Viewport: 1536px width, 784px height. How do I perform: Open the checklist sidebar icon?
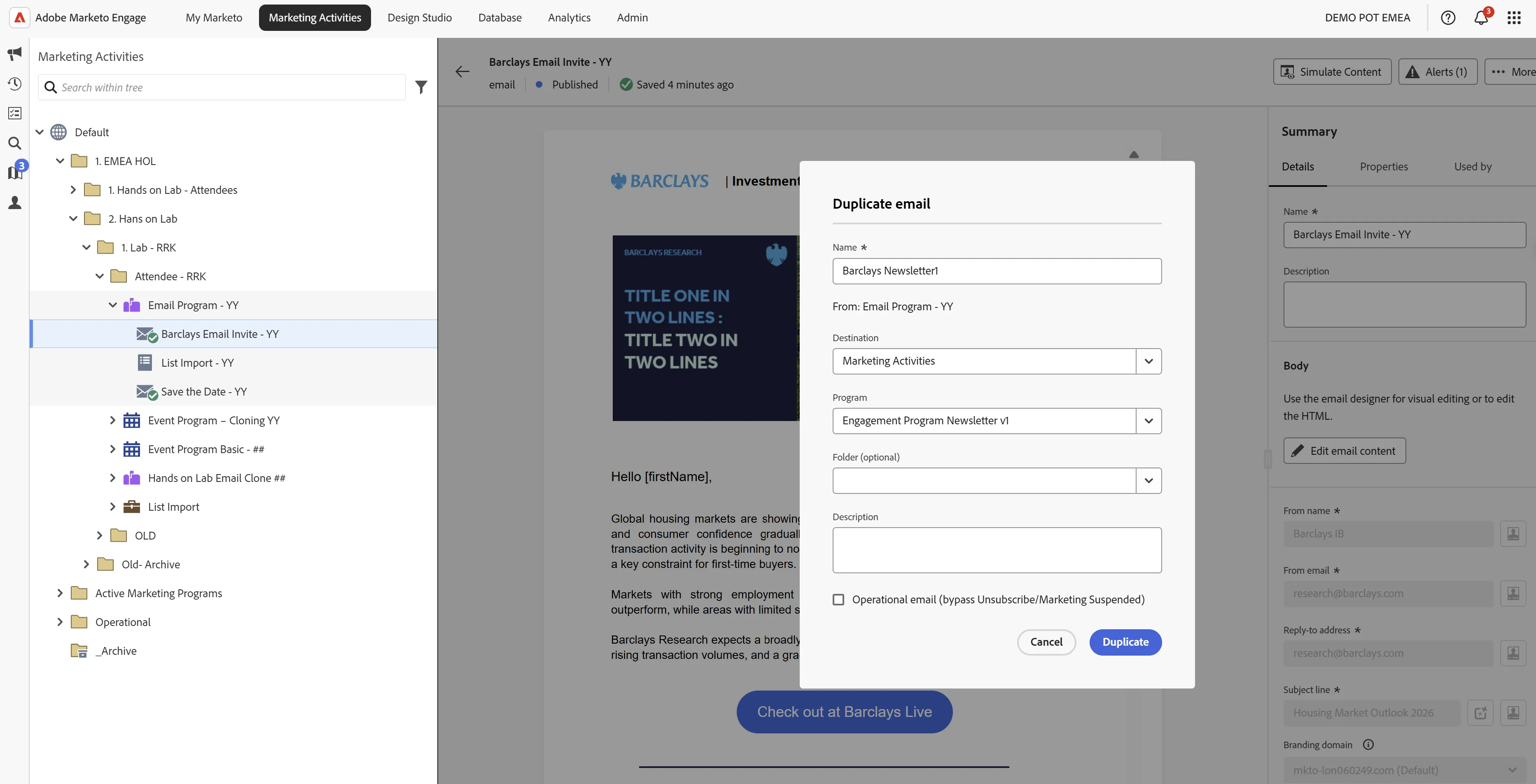(14, 113)
